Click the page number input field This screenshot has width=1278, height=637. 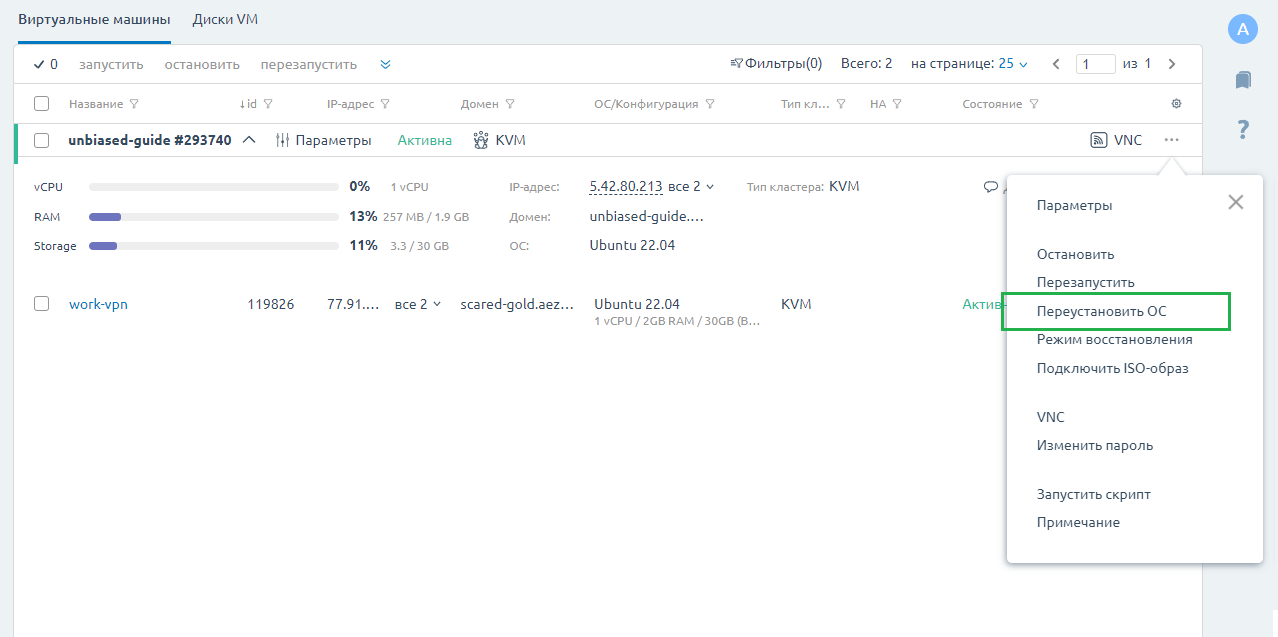click(1095, 64)
